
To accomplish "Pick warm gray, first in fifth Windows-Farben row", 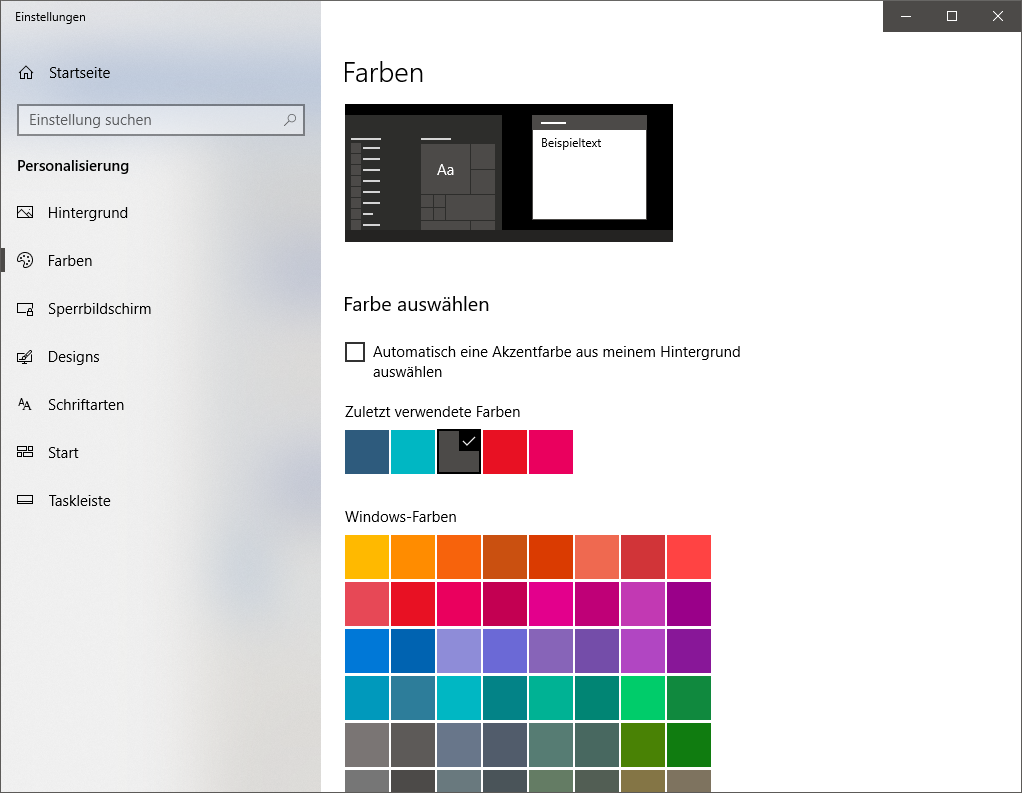I will 367,745.
